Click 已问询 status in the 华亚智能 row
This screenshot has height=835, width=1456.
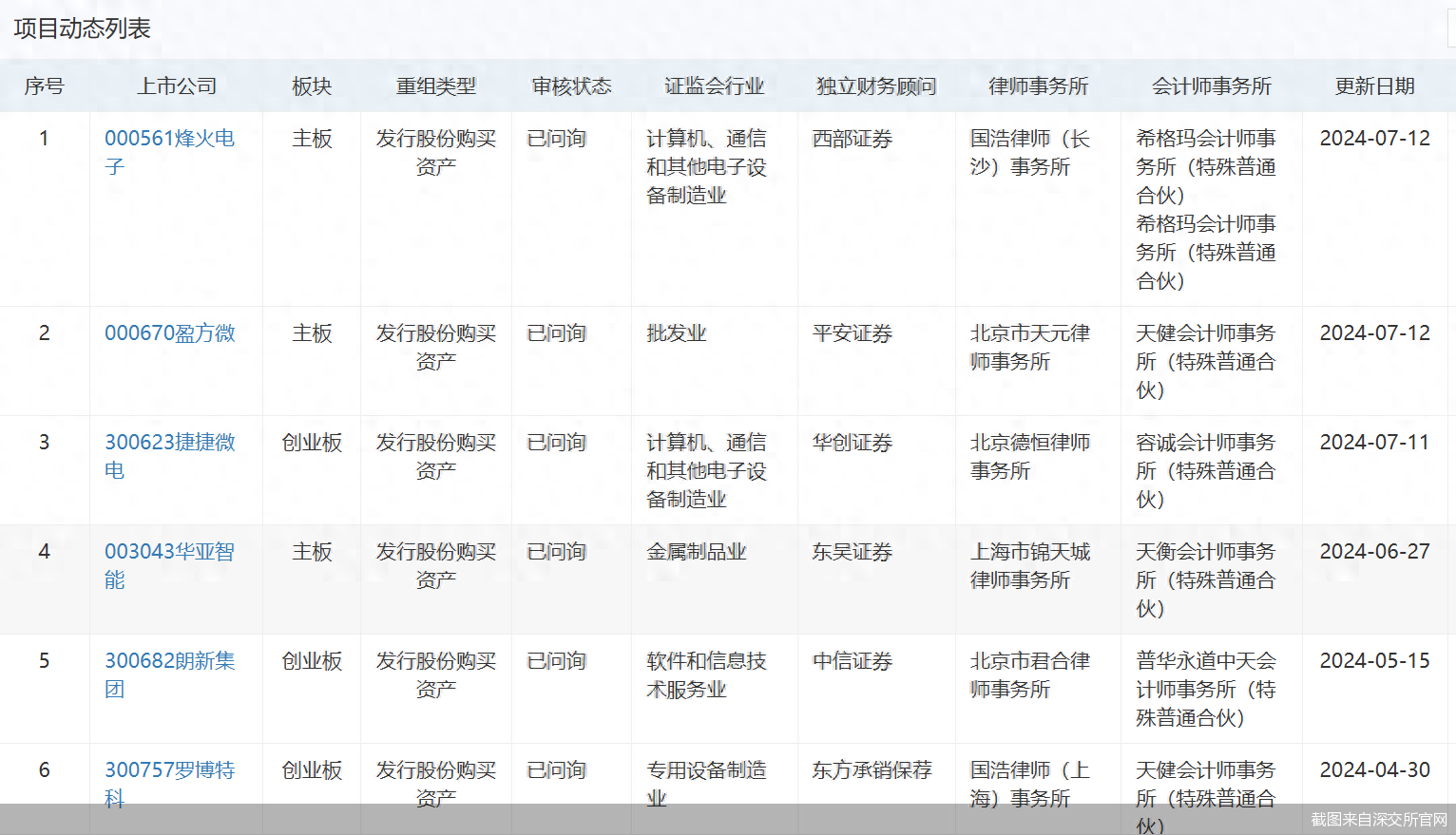click(557, 552)
